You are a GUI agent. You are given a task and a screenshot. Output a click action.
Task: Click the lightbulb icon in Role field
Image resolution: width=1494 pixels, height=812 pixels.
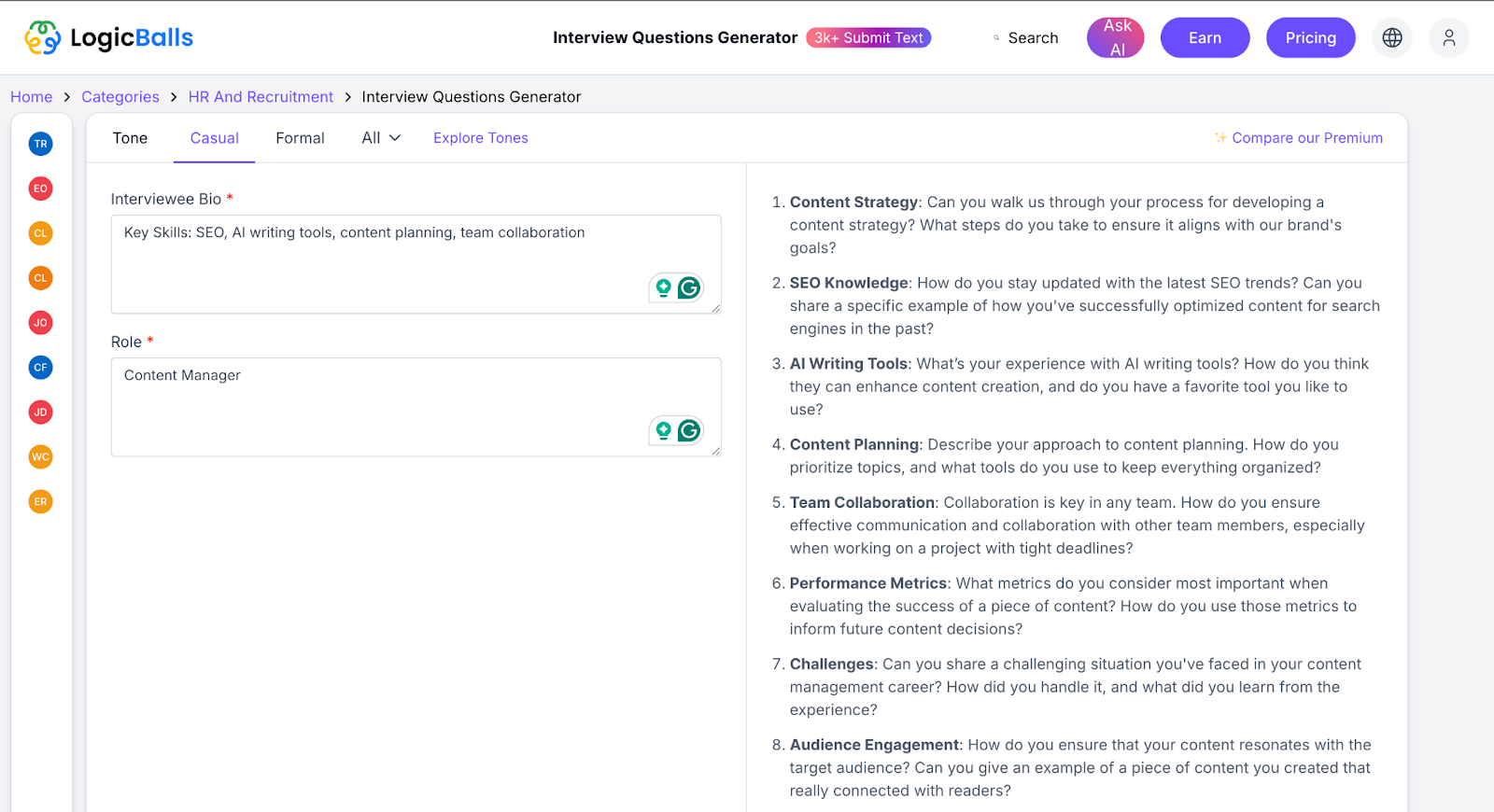click(663, 431)
